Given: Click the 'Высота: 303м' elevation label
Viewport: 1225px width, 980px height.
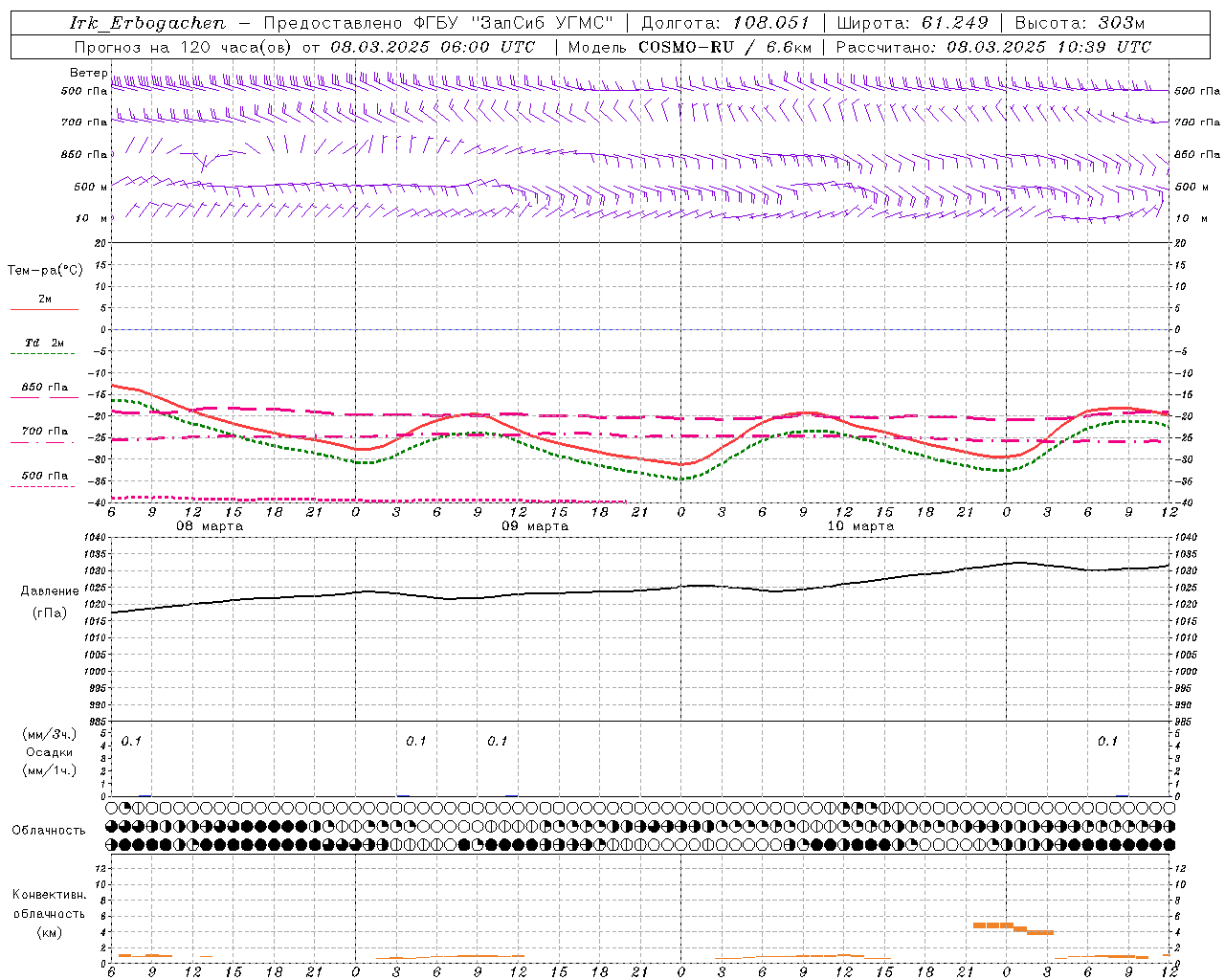Looking at the screenshot, I should pos(1080,23).
